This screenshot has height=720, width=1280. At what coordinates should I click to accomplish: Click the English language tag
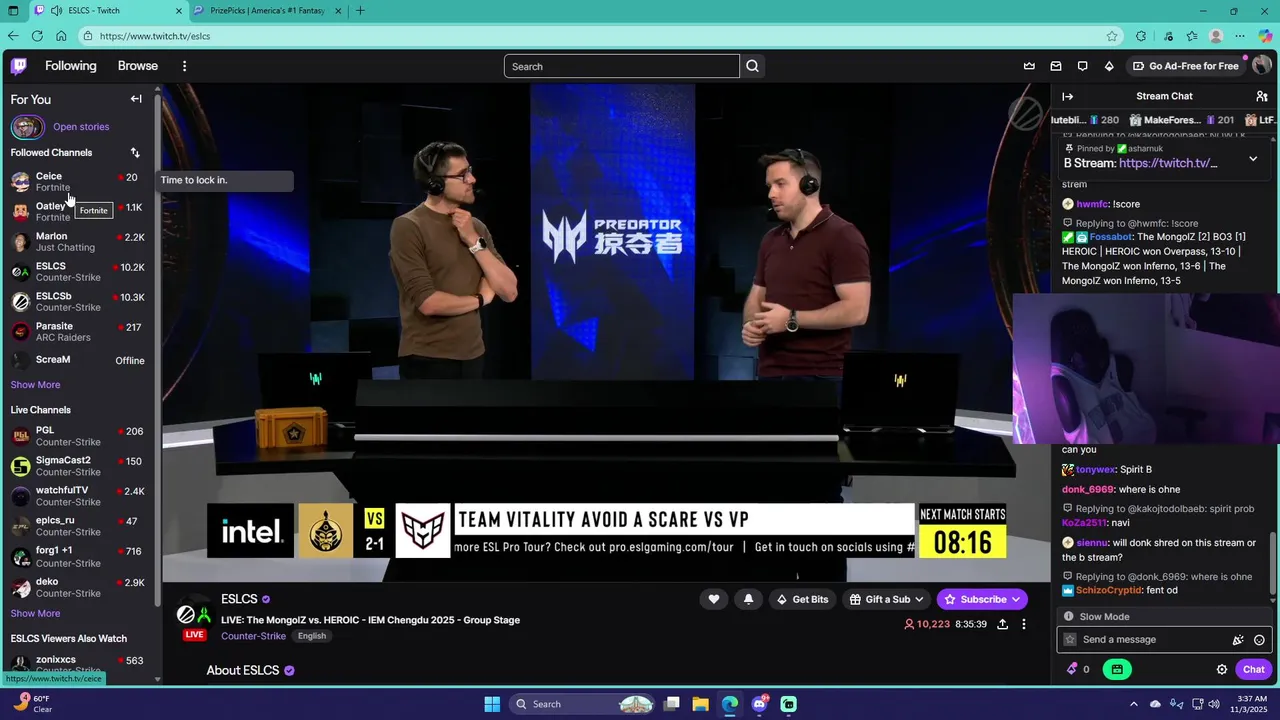pos(311,636)
